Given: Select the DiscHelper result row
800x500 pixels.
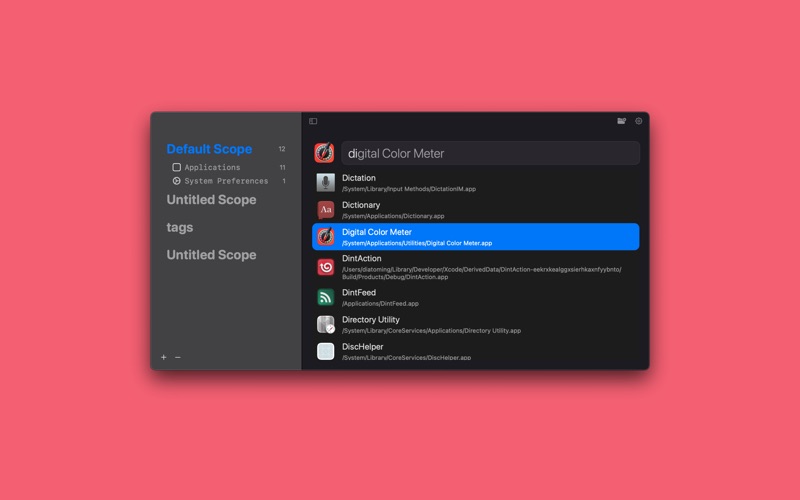Looking at the screenshot, I should [x=476, y=352].
